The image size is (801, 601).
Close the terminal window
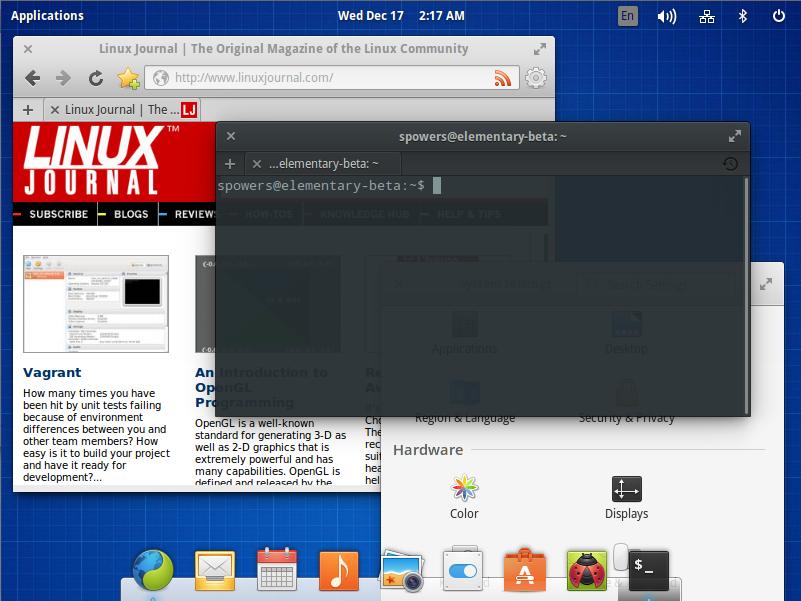231,136
